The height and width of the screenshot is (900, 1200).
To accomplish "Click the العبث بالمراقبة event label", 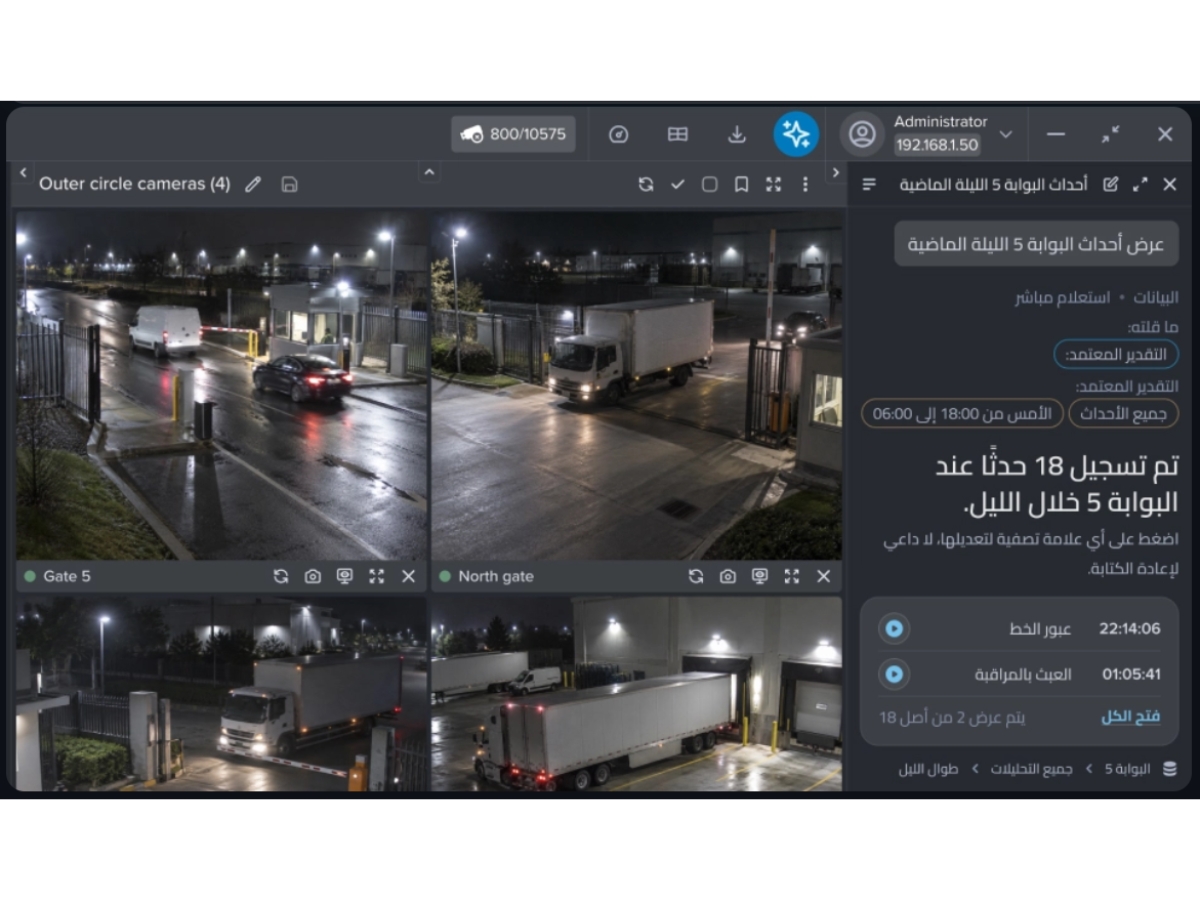I will click(x=1023, y=674).
